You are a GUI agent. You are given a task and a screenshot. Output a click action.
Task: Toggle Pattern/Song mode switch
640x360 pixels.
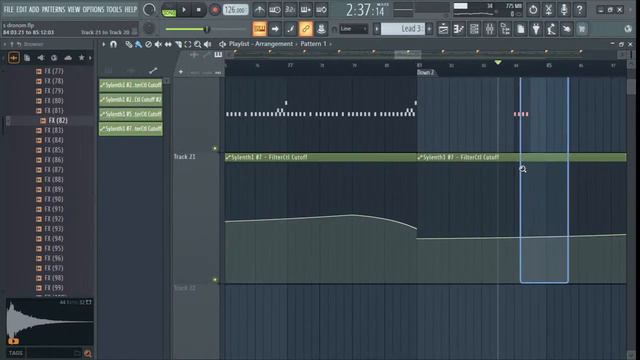tap(169, 10)
